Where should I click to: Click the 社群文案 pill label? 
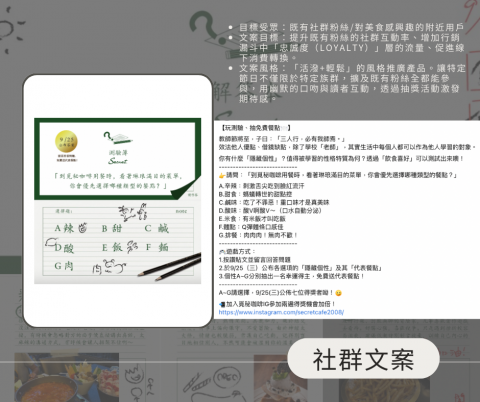click(x=363, y=359)
